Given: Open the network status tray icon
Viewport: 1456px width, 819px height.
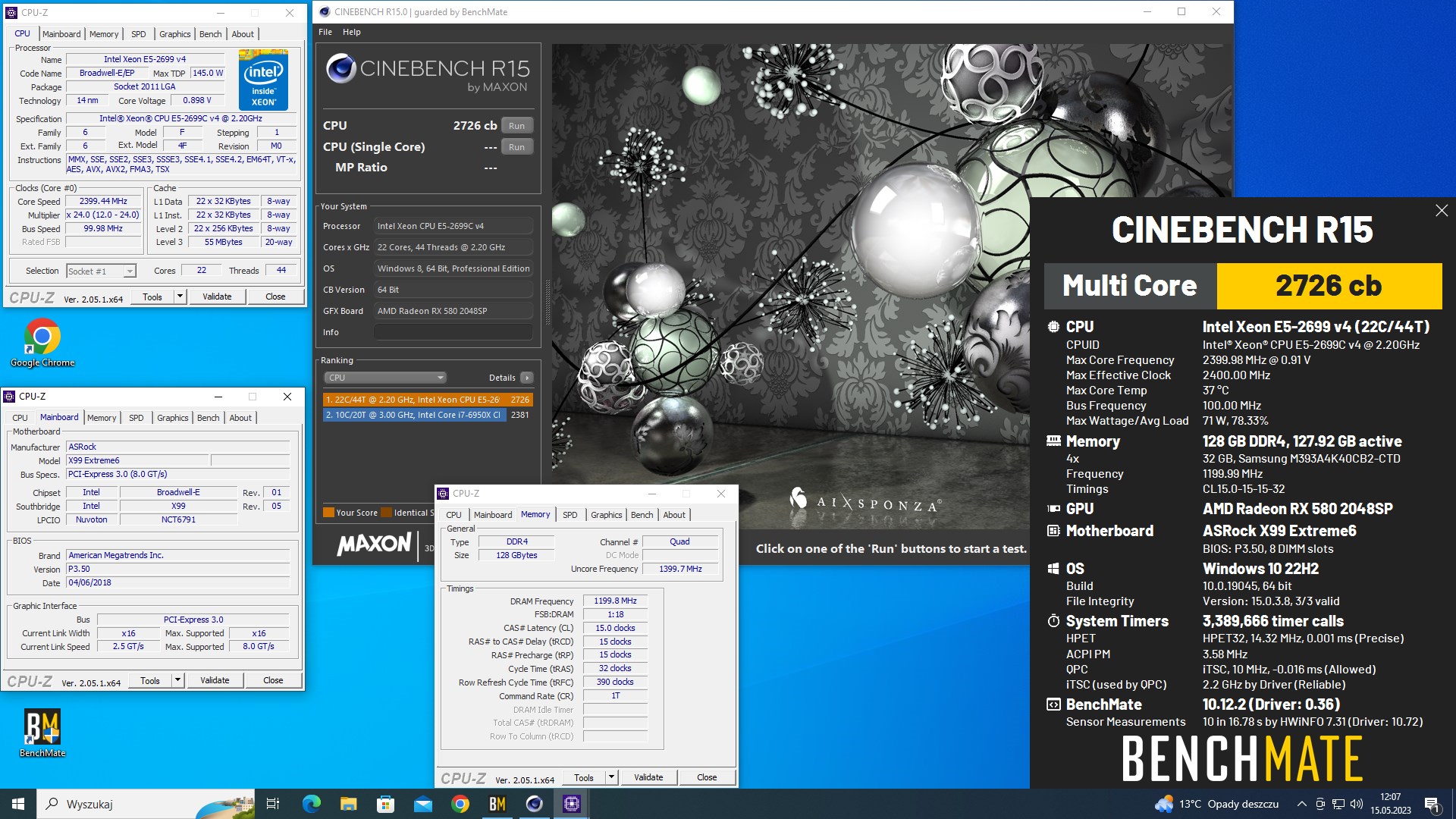Looking at the screenshot, I should coord(1338,804).
